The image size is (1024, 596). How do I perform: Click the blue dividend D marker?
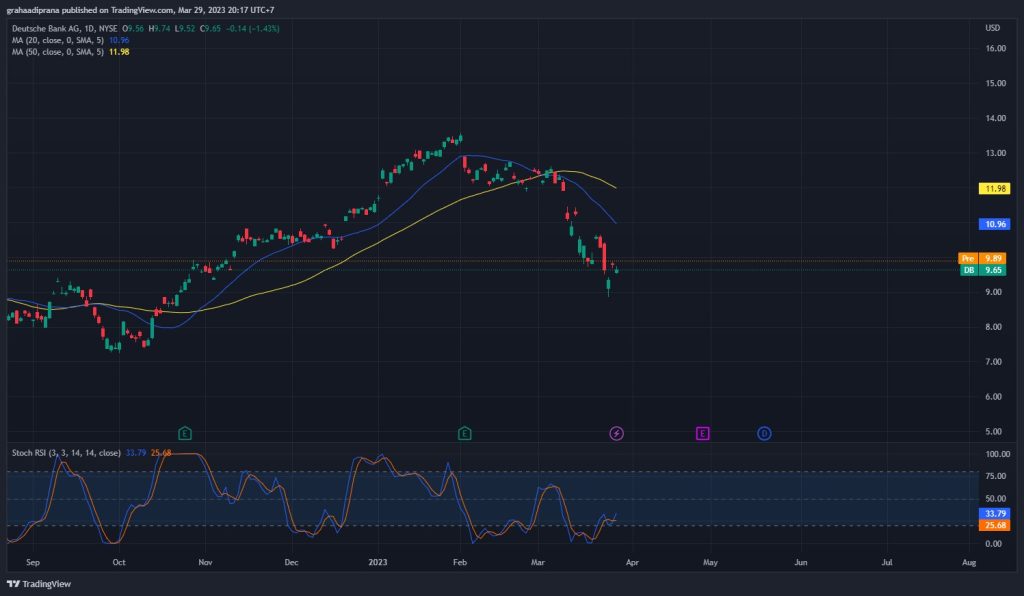(764, 433)
